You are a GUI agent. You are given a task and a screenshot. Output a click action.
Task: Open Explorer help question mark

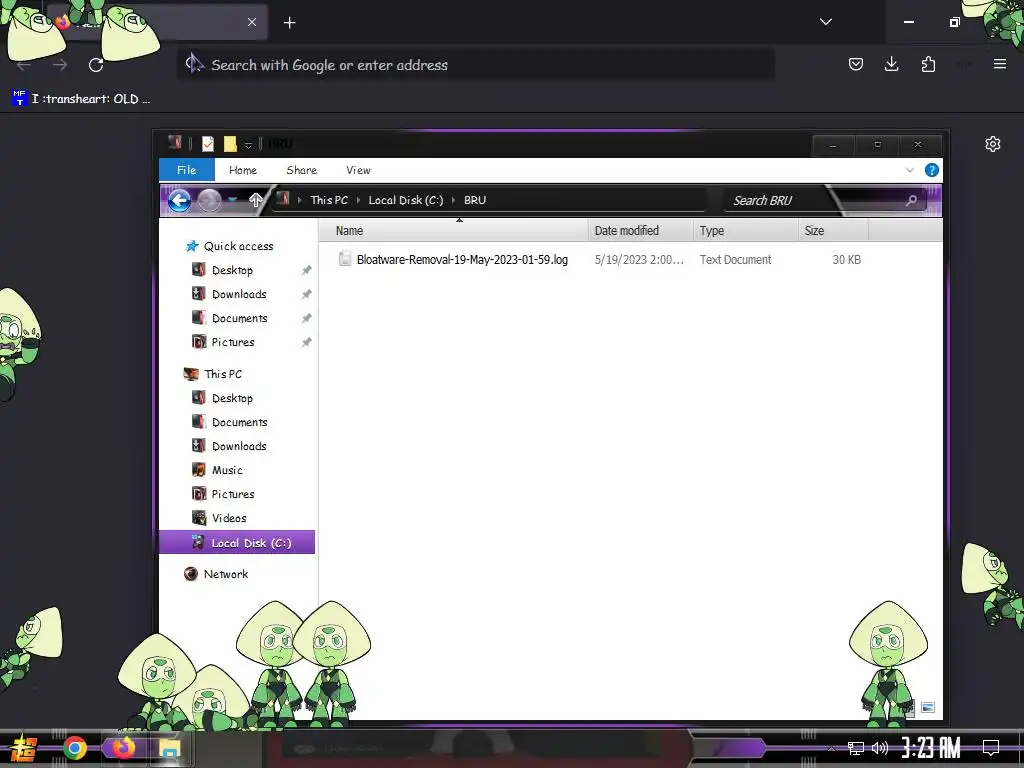[x=932, y=170]
